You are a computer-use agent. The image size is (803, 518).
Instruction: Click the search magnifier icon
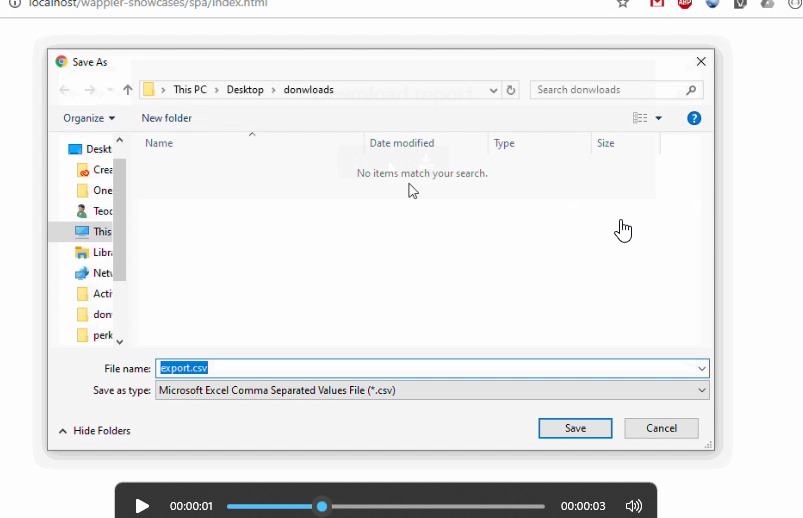691,90
